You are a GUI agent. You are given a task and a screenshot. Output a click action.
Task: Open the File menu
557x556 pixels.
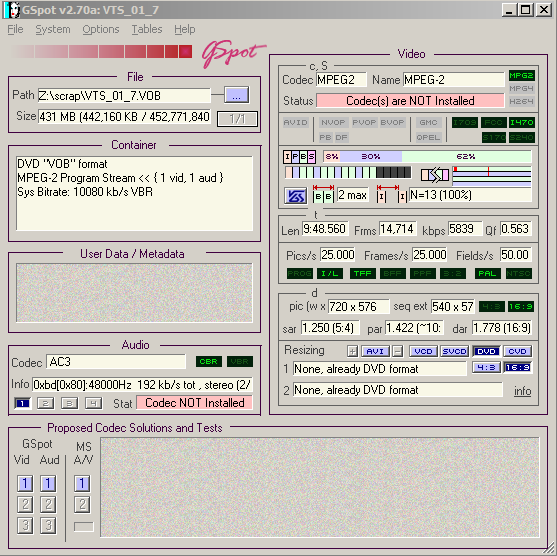point(15,29)
